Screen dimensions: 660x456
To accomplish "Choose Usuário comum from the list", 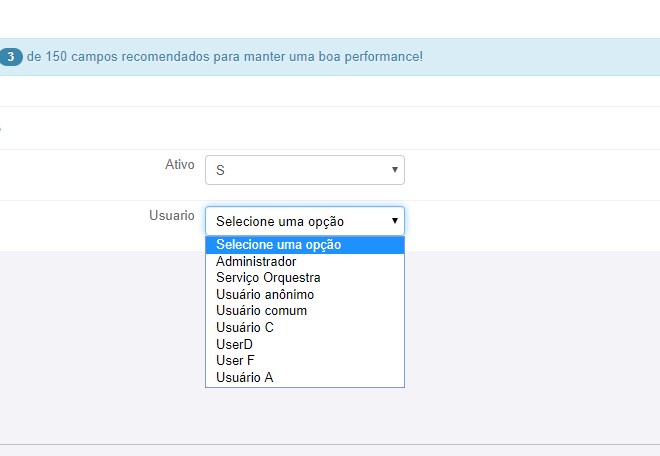I will click(261, 311).
